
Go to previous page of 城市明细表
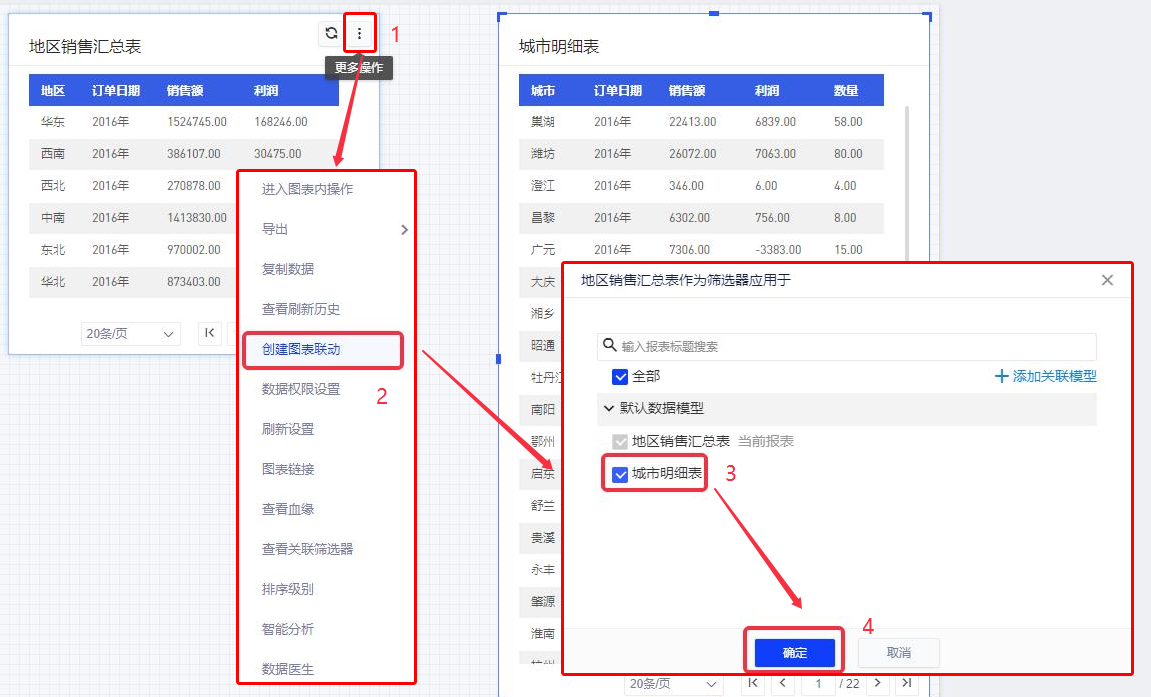coord(782,683)
